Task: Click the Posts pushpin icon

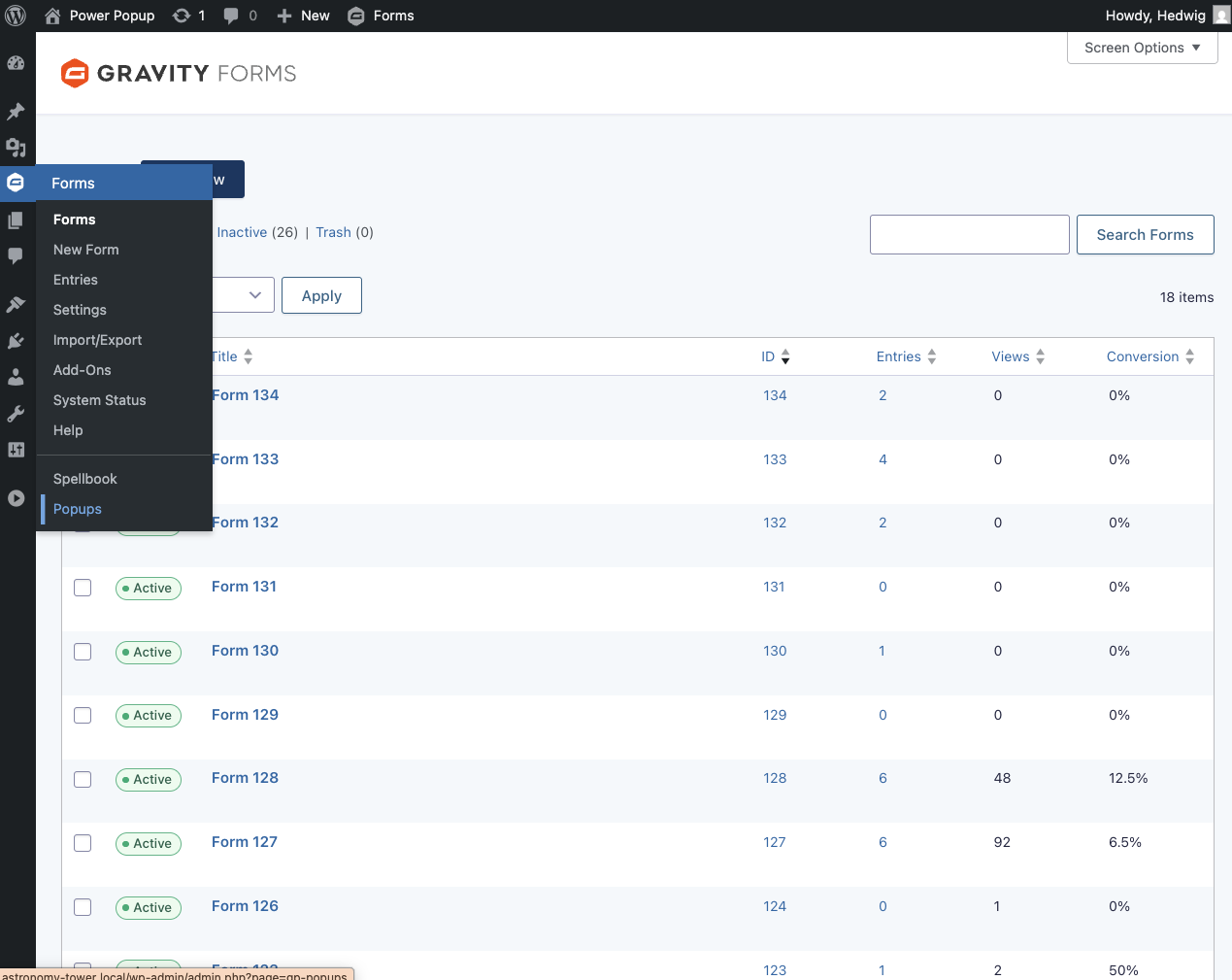Action: (16, 112)
